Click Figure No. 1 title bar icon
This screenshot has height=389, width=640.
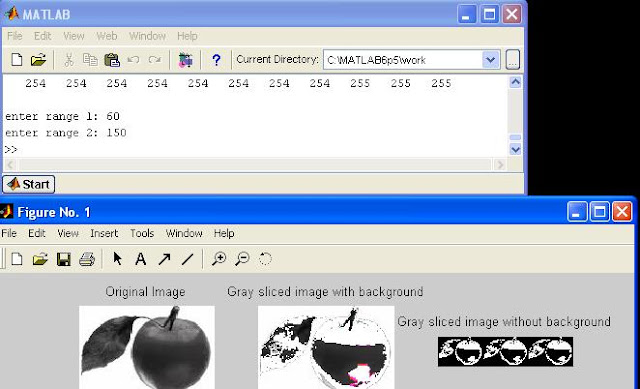tap(6, 211)
